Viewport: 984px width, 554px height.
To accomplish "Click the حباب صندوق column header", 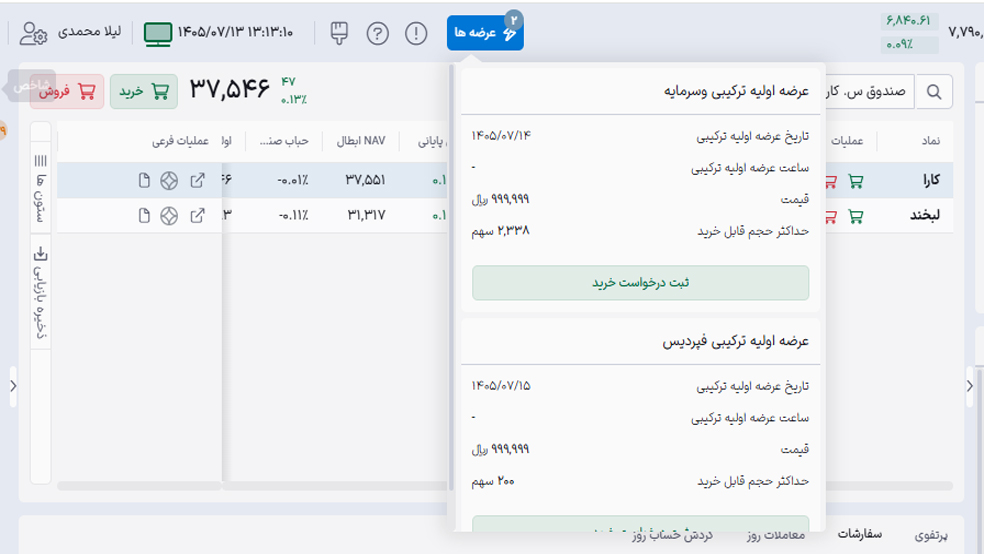I will pyautogui.click(x=284, y=141).
